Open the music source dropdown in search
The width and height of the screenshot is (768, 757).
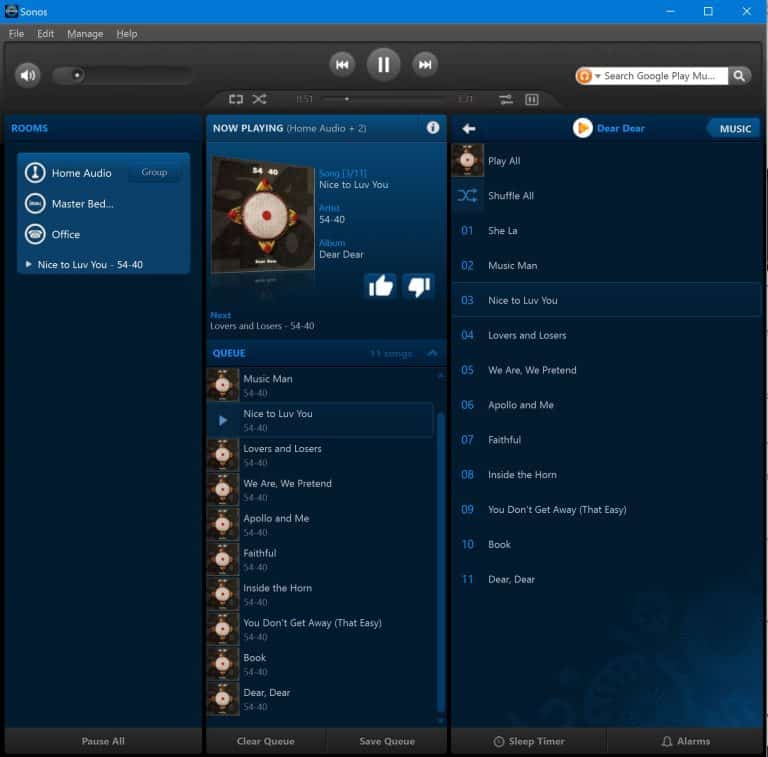(589, 76)
